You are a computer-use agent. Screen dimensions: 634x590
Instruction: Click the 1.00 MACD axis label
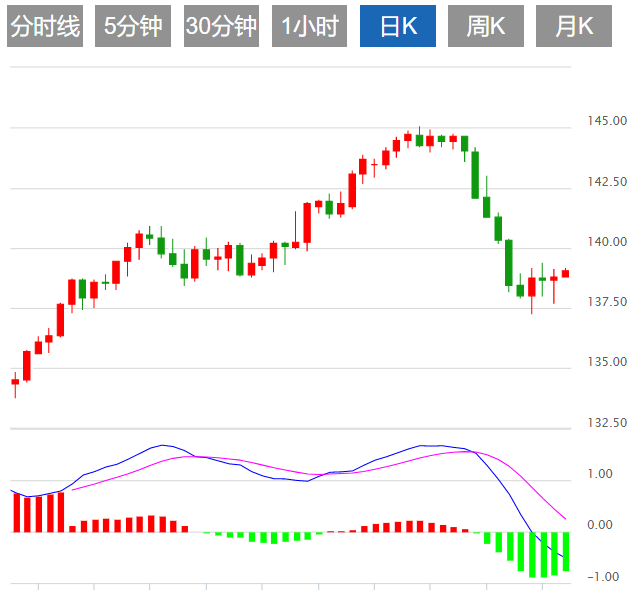(x=600, y=474)
